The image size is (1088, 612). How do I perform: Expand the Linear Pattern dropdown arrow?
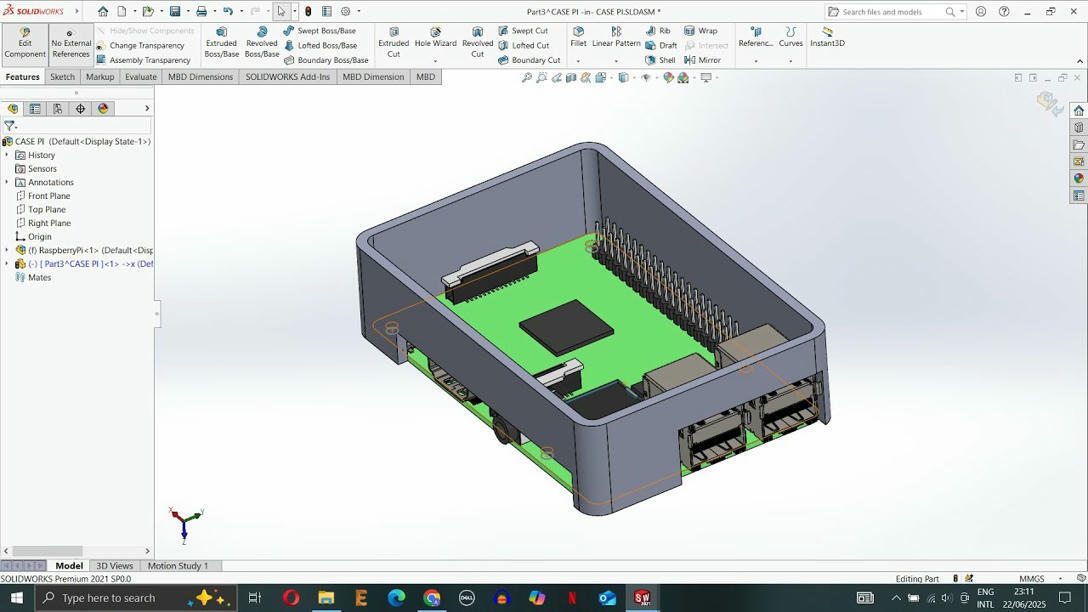616,61
